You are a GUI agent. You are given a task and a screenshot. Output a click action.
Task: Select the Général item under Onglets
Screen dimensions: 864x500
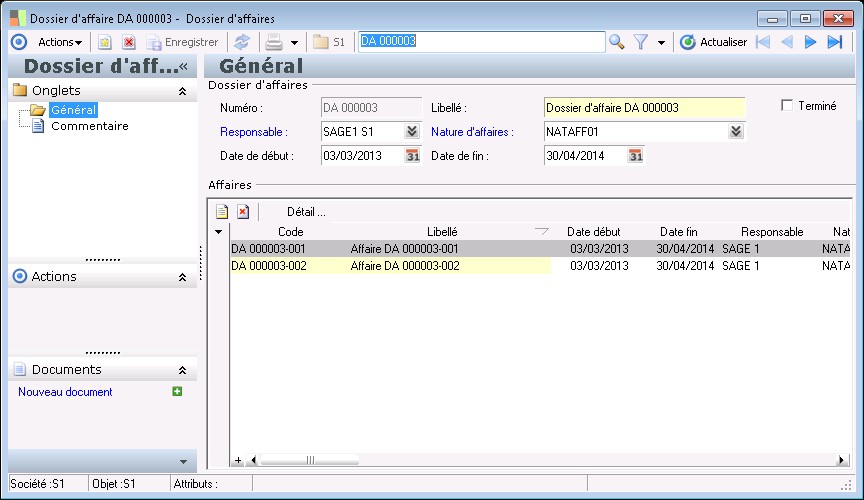click(73, 110)
